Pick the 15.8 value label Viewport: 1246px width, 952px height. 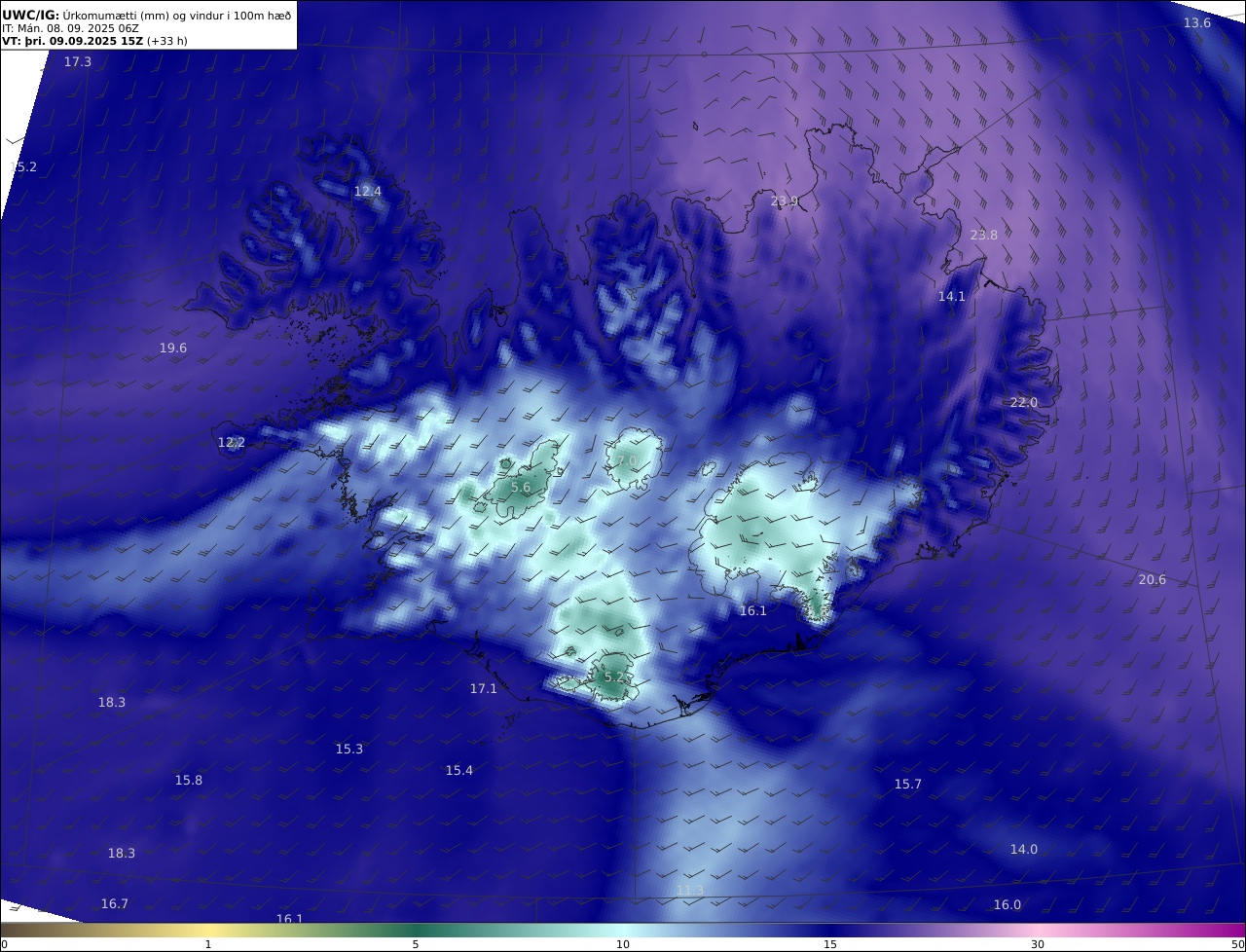coord(189,780)
